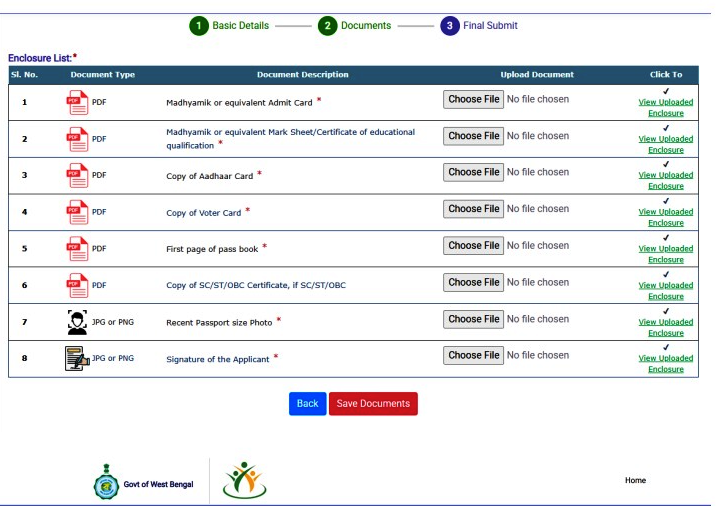This screenshot has width=717, height=506.
Task: Click the PDF icon in Aadhaar Card row
Action: [x=77, y=175]
